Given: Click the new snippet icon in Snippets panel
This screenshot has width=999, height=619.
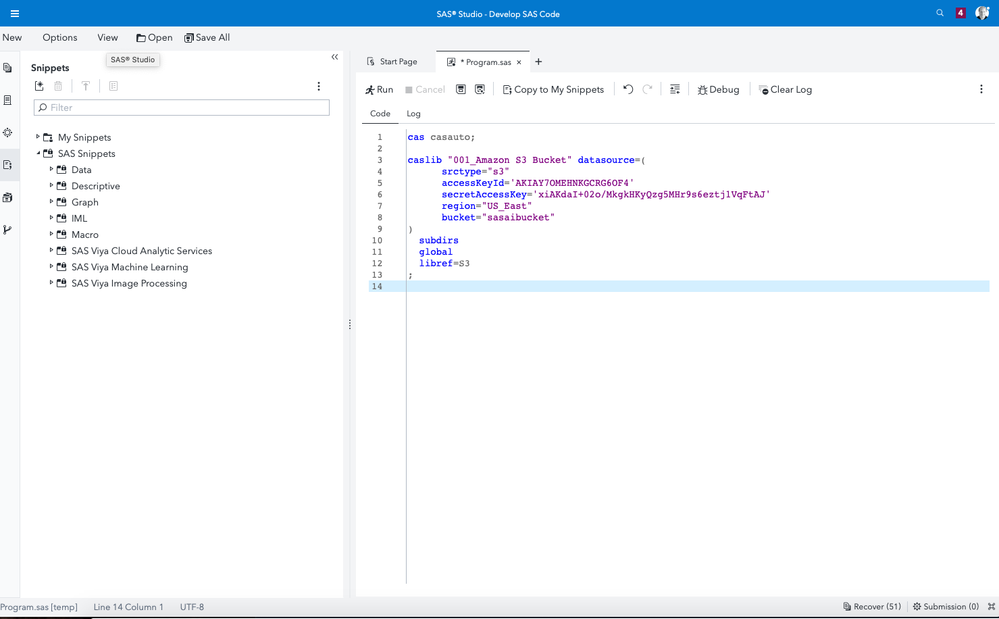Looking at the screenshot, I should pos(40,87).
